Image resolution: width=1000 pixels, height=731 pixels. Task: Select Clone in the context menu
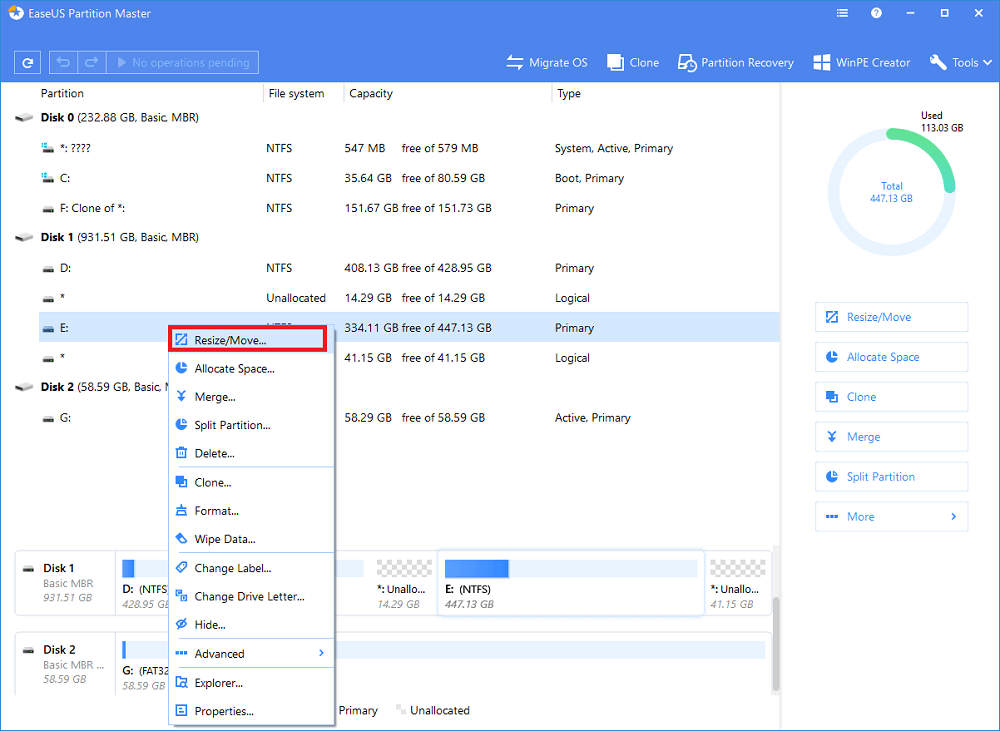tap(252, 482)
